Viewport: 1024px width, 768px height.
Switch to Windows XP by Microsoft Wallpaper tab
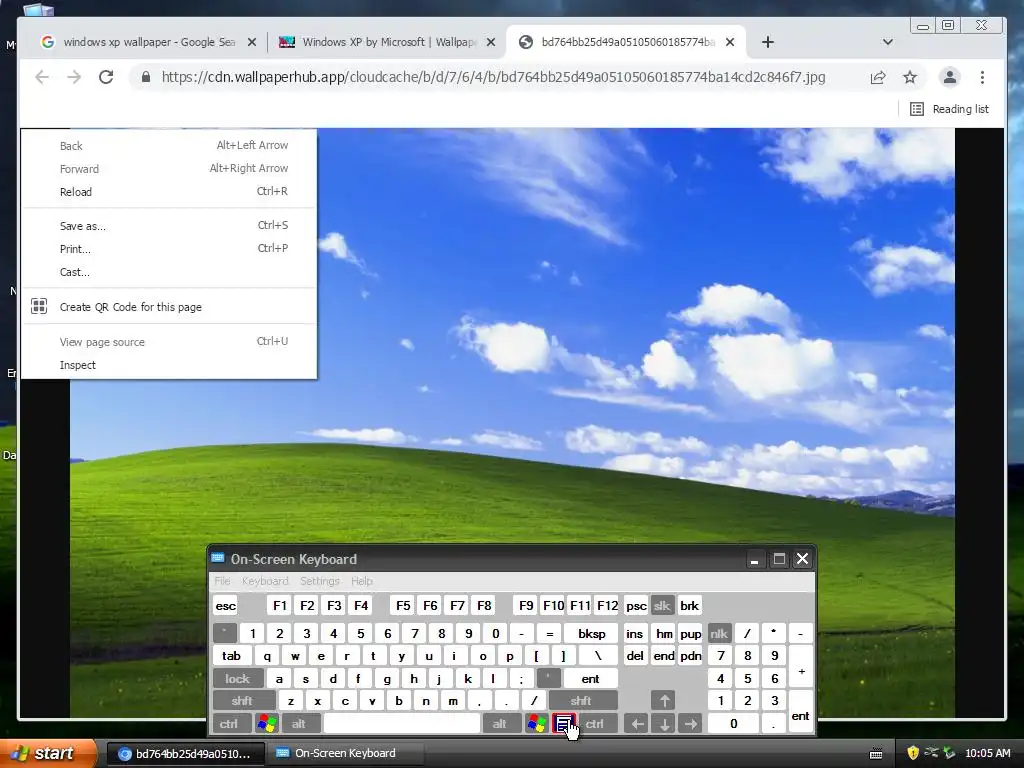(x=387, y=42)
